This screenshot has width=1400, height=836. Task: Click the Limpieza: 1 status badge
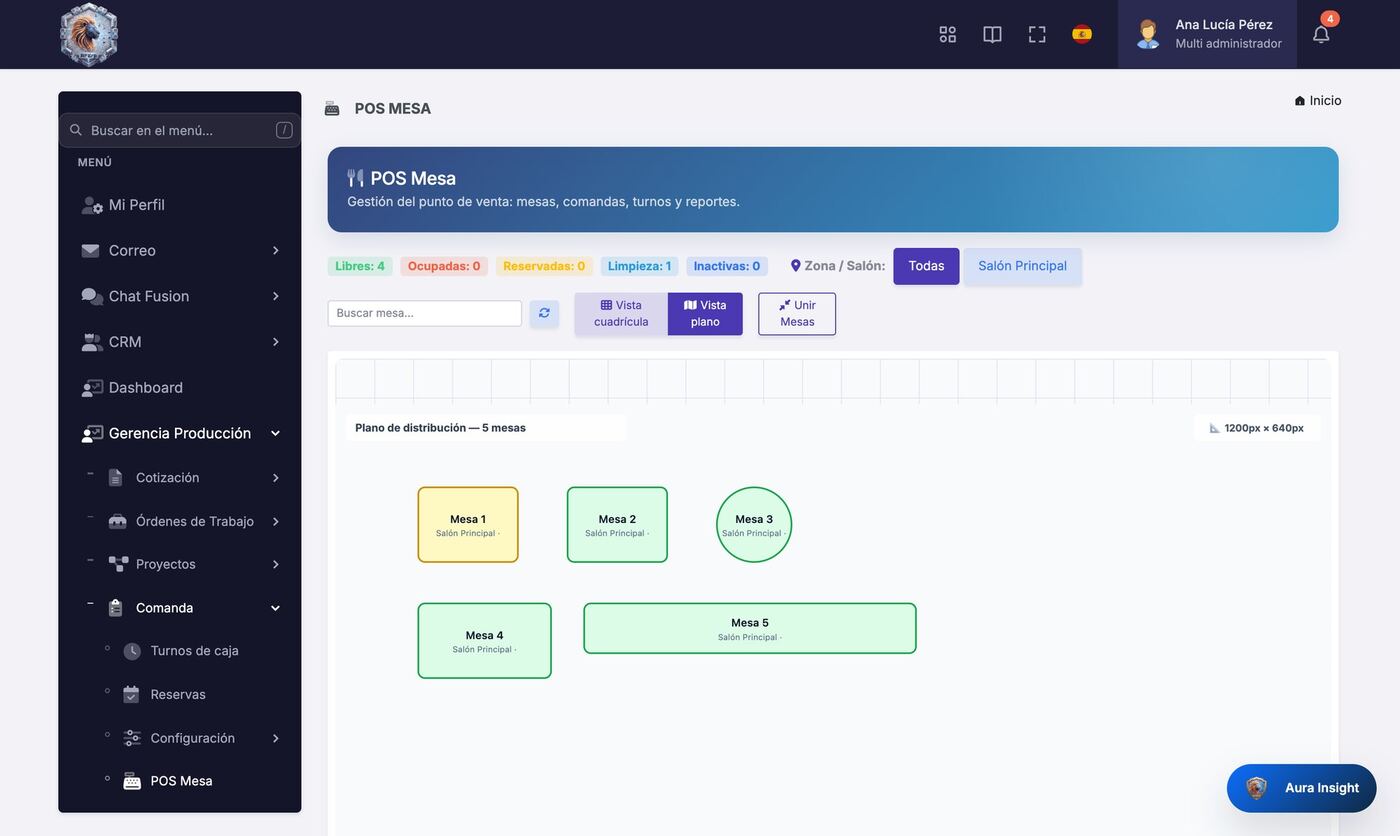point(639,266)
